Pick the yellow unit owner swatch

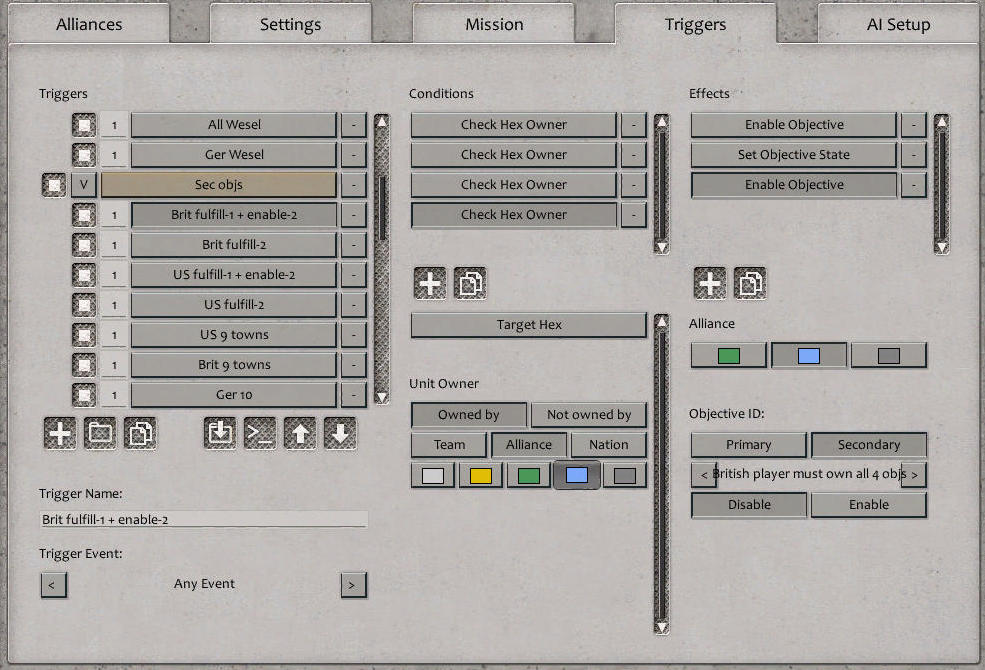481,475
